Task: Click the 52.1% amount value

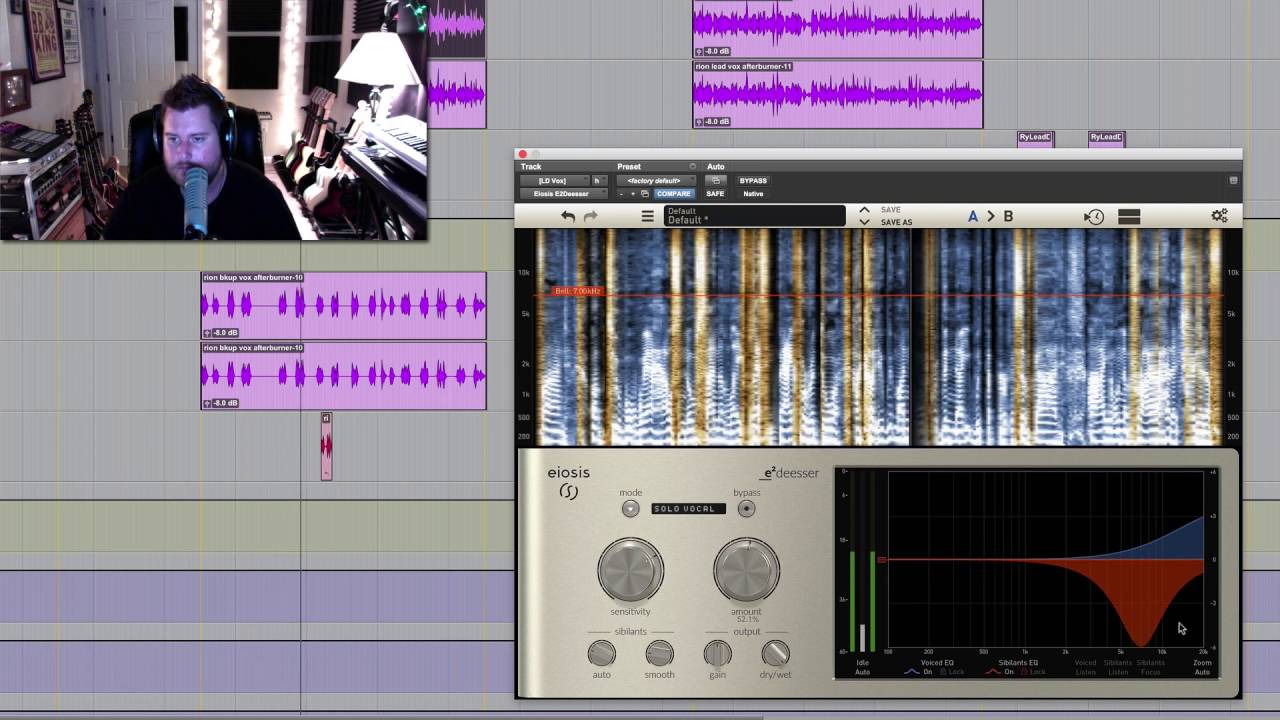Action: pos(747,620)
